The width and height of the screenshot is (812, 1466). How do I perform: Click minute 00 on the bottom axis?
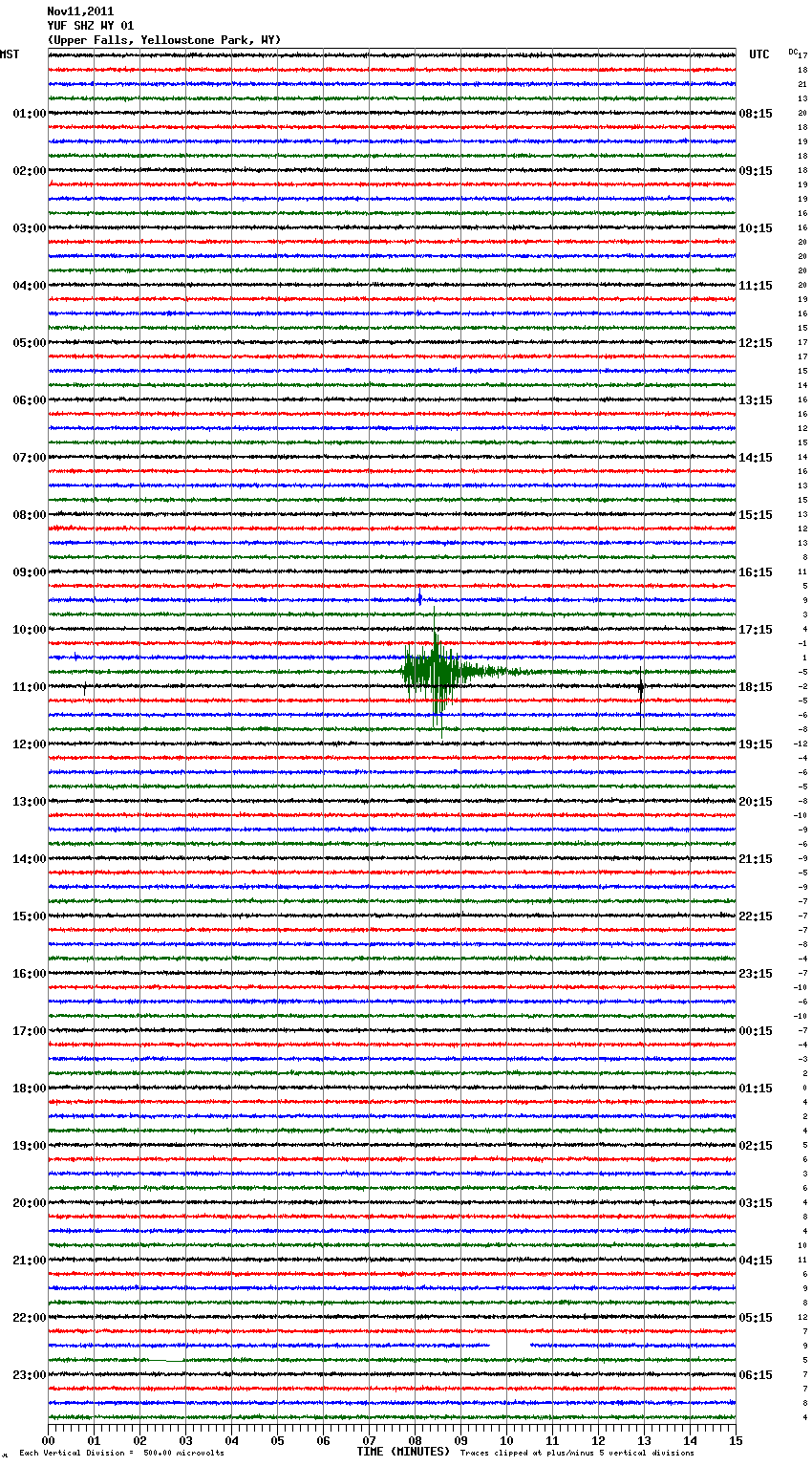tap(48, 1440)
